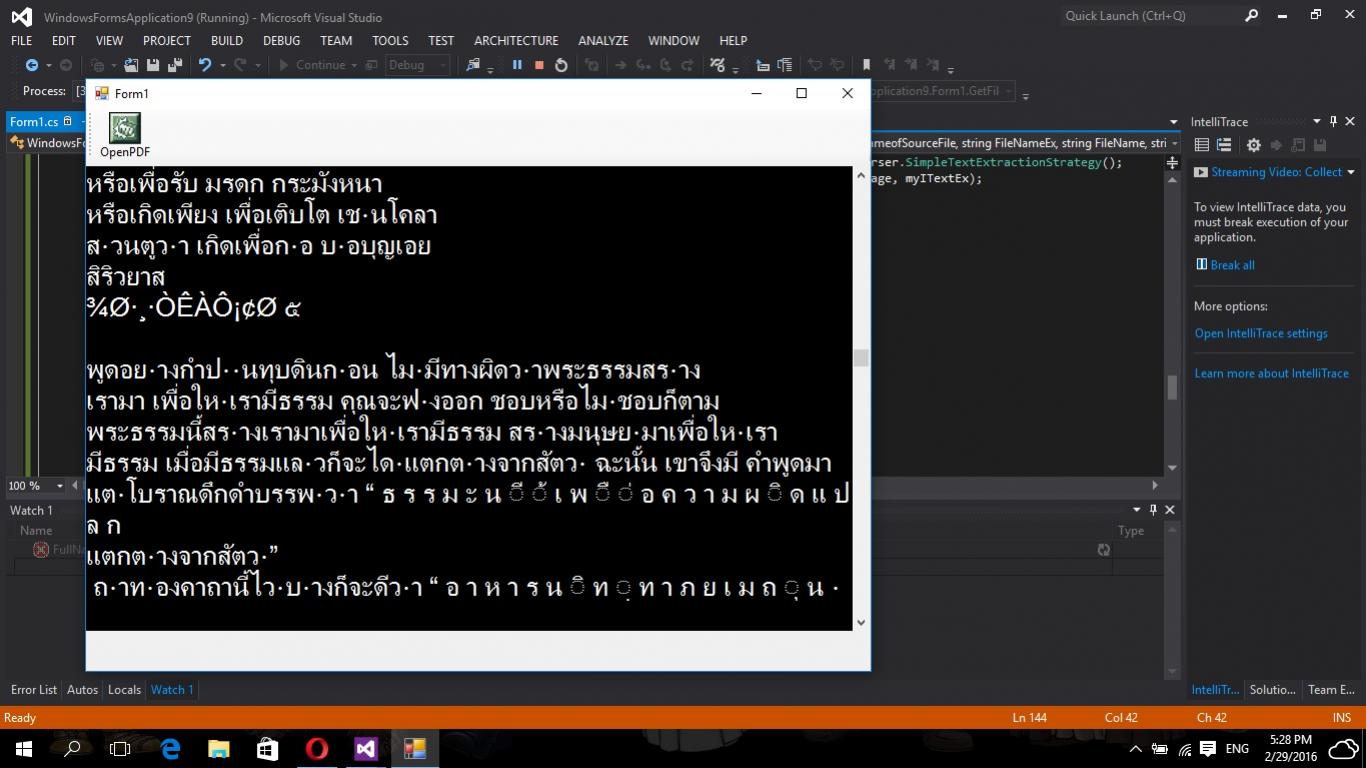Image resolution: width=1366 pixels, height=768 pixels.
Task: Open the FILE menu
Action: 21,40
